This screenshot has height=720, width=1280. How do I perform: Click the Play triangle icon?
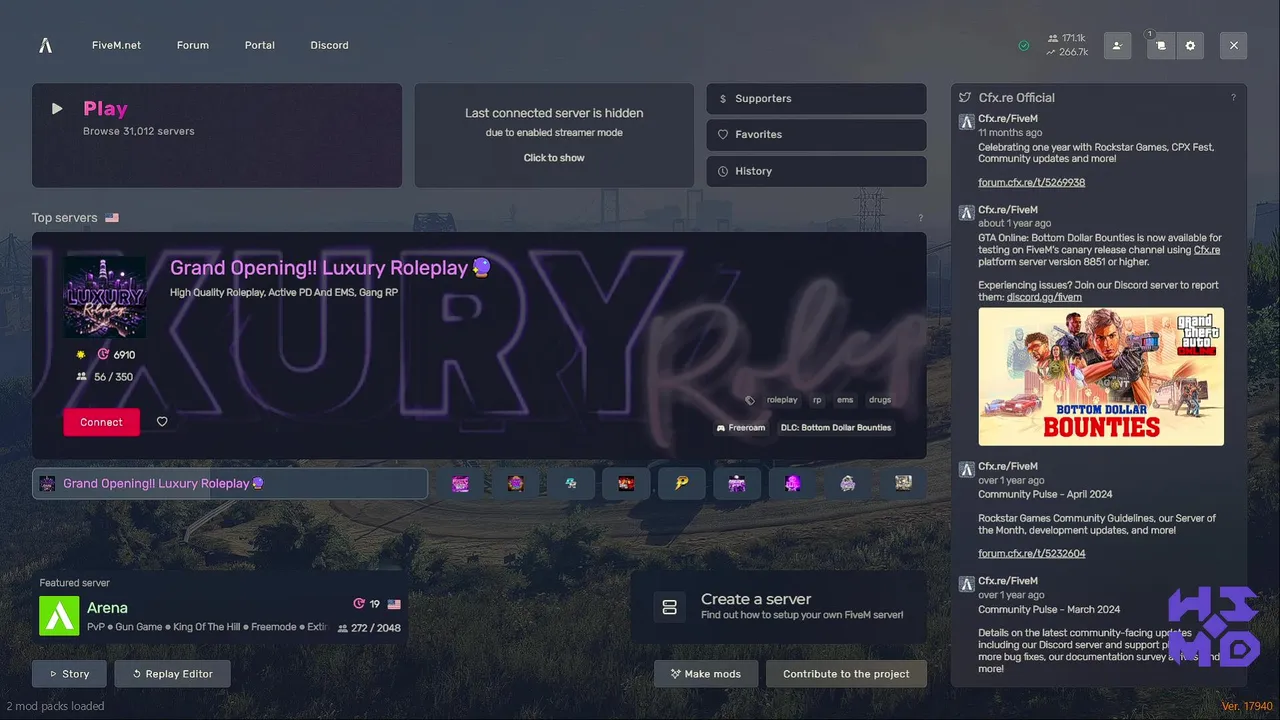(57, 108)
